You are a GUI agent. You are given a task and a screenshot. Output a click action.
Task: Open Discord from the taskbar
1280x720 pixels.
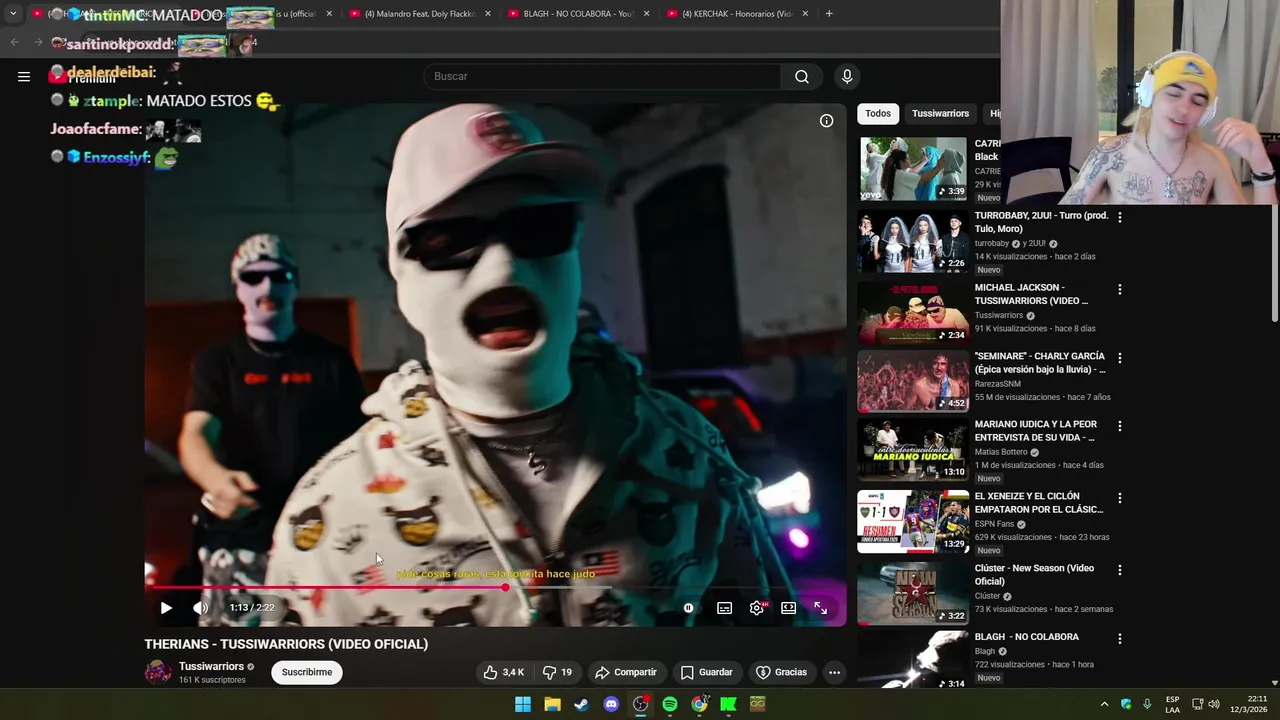611,704
